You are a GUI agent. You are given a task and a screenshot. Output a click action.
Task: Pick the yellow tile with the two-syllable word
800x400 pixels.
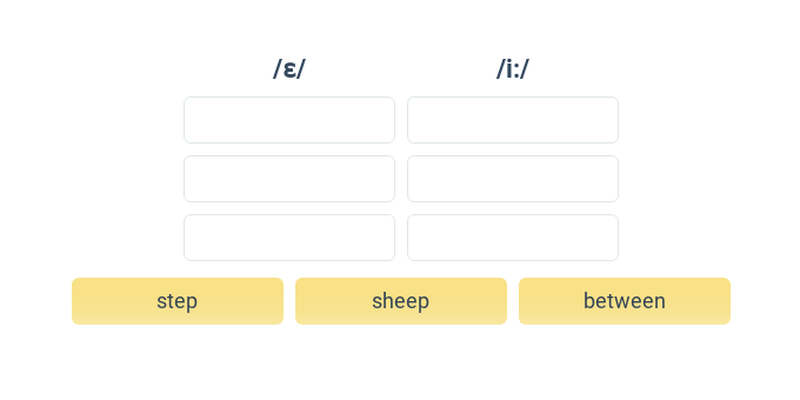624,301
